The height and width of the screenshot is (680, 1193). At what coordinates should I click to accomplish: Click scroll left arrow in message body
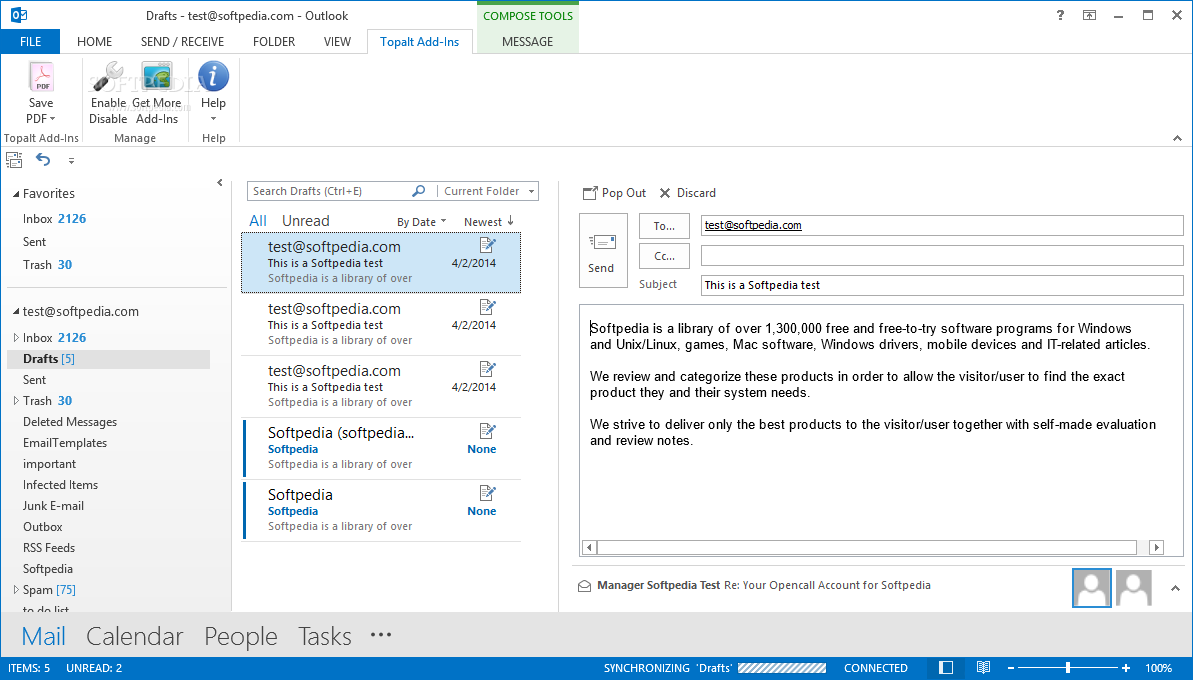click(x=590, y=548)
